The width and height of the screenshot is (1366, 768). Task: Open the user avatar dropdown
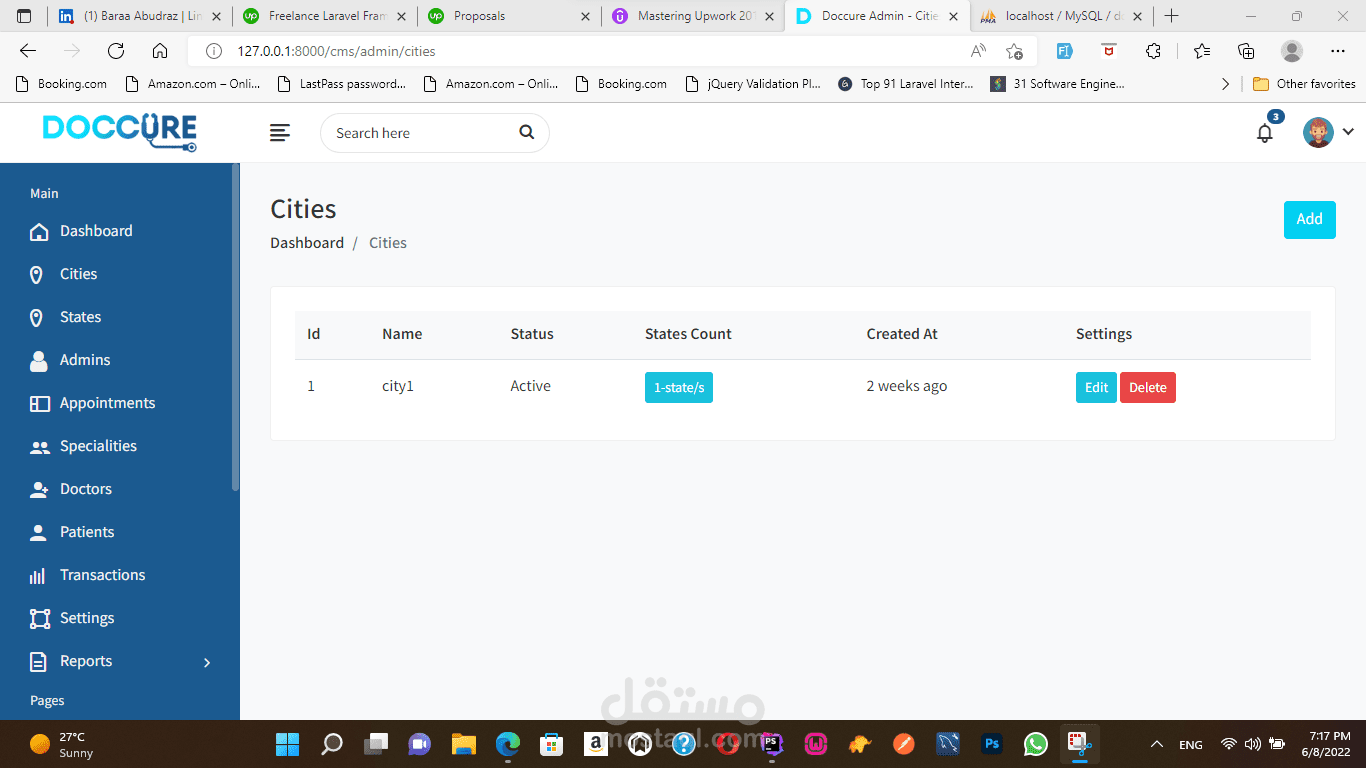(x=1328, y=132)
